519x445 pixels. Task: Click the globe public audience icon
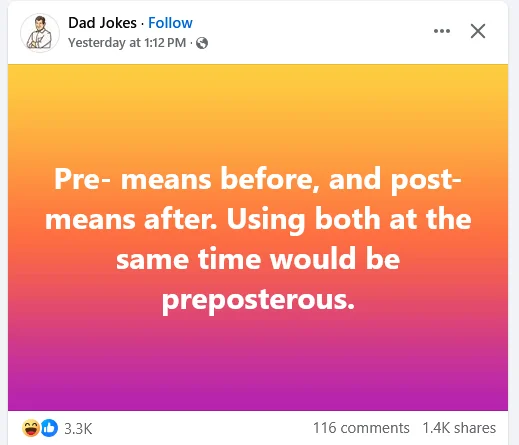coord(202,43)
